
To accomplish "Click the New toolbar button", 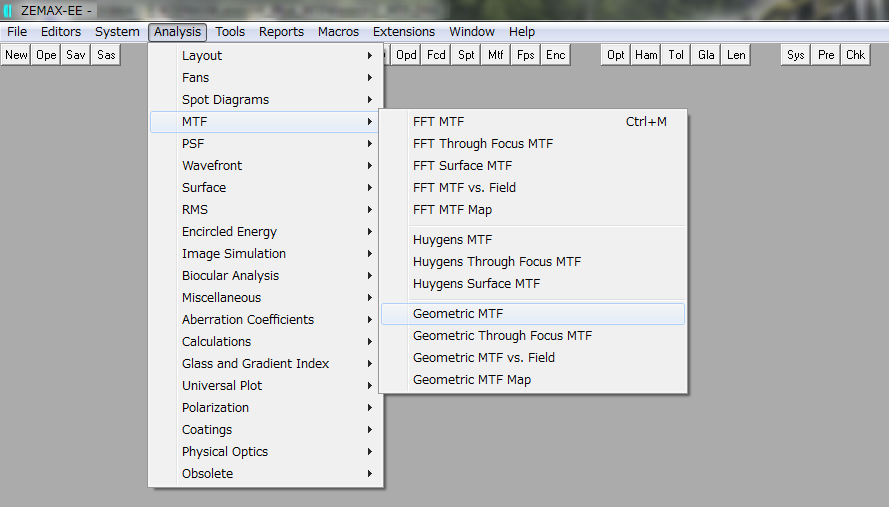I will tap(16, 55).
